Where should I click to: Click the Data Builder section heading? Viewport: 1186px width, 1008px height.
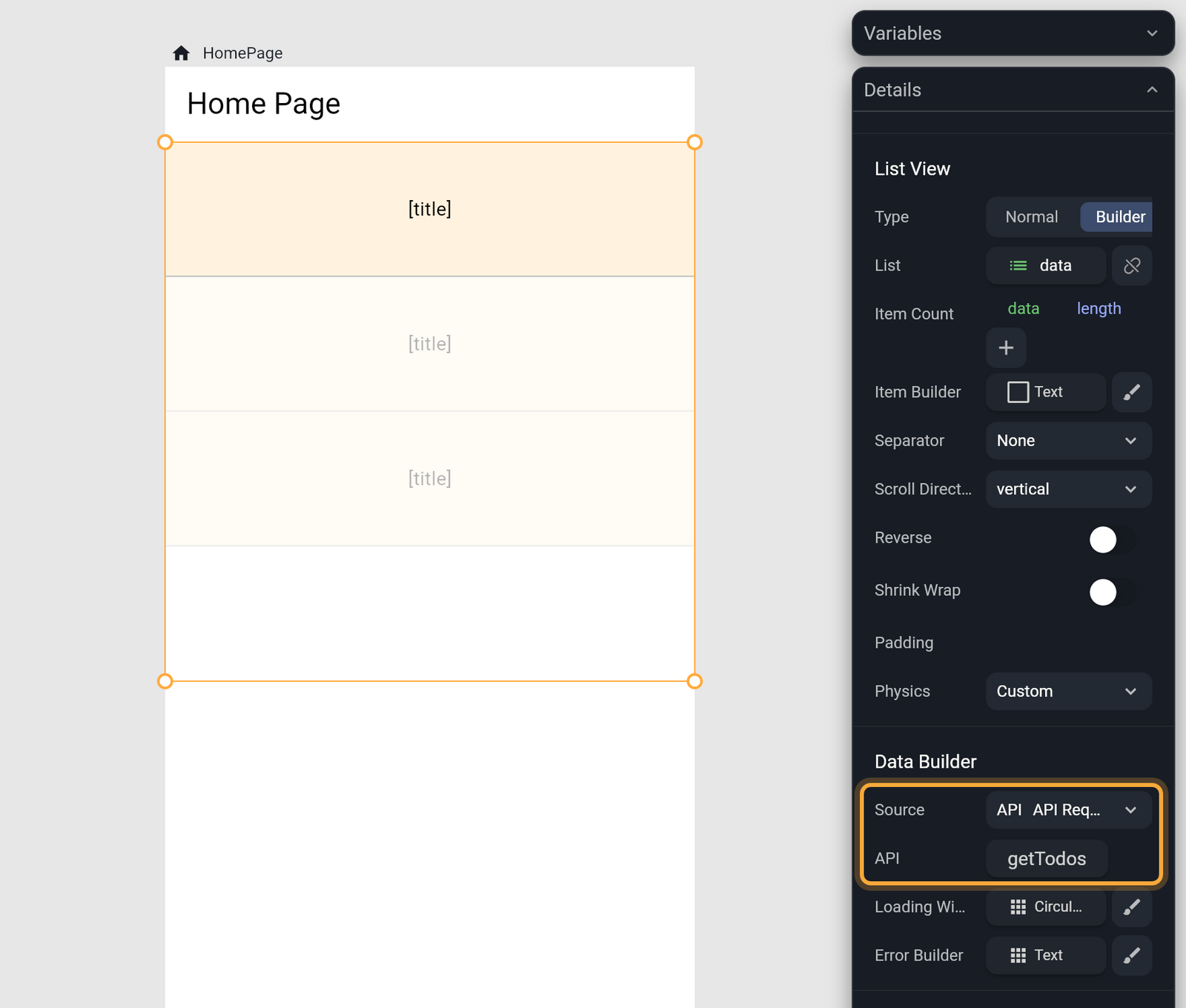coord(925,762)
